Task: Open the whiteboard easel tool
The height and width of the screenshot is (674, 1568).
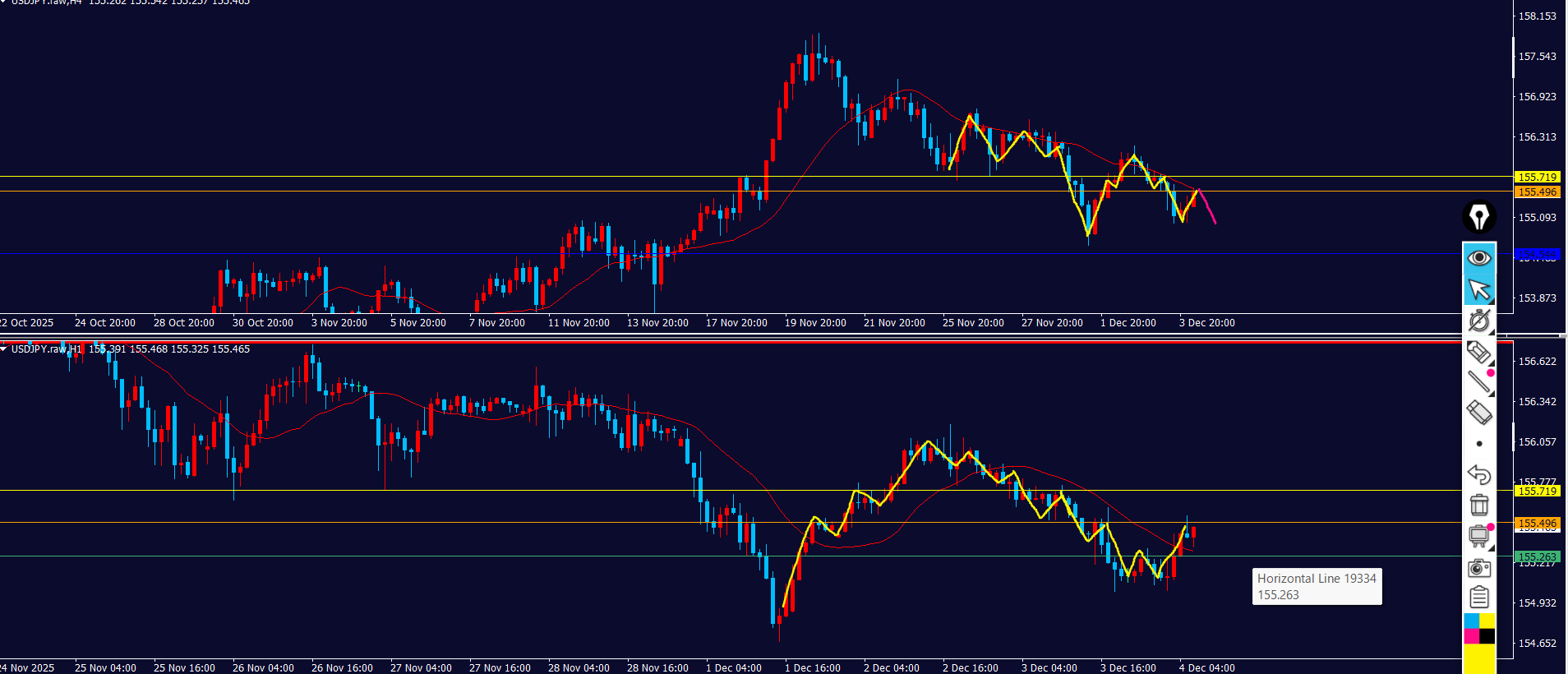Action: pos(1478,536)
